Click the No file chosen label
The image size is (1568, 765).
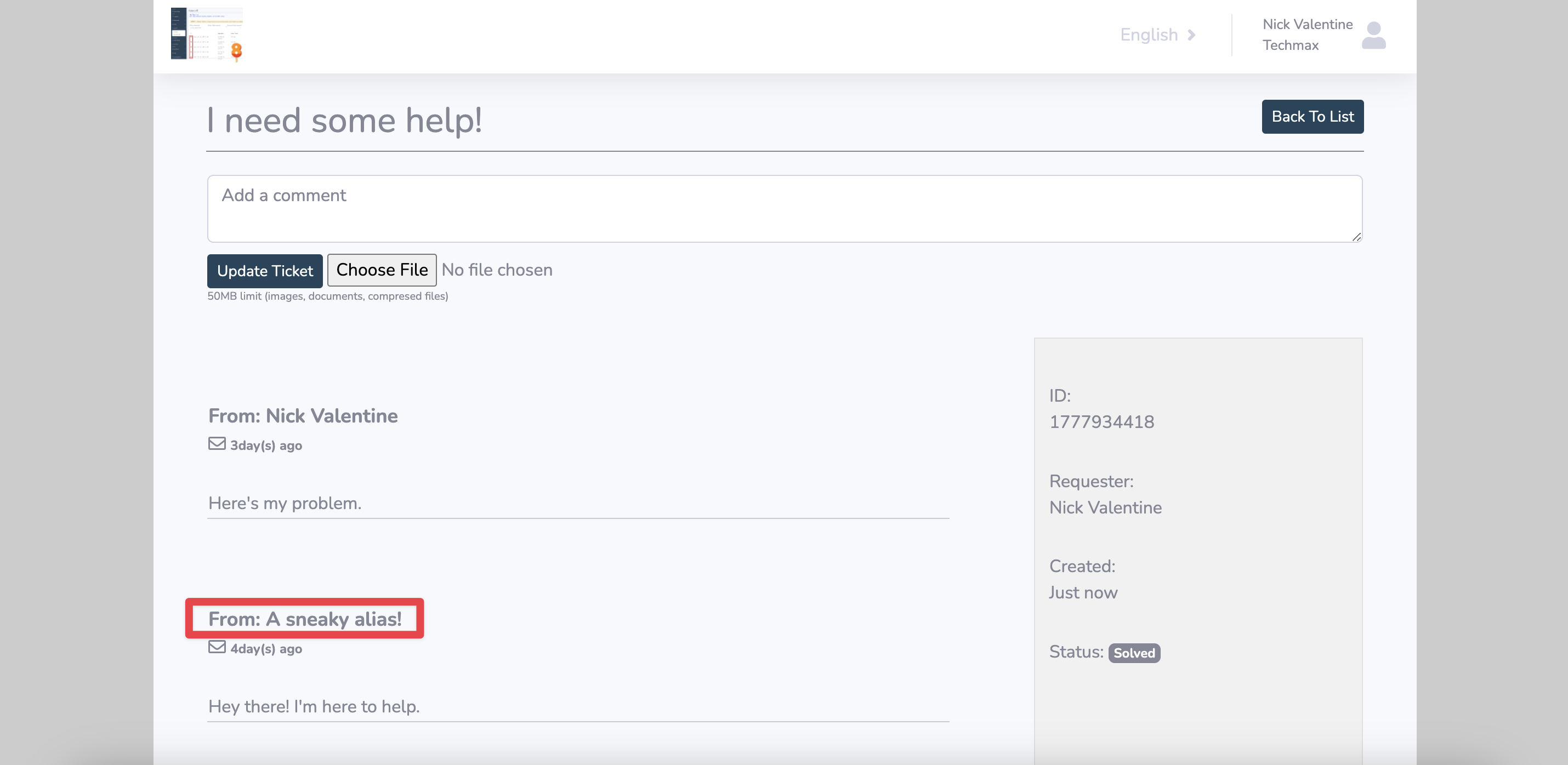point(497,270)
